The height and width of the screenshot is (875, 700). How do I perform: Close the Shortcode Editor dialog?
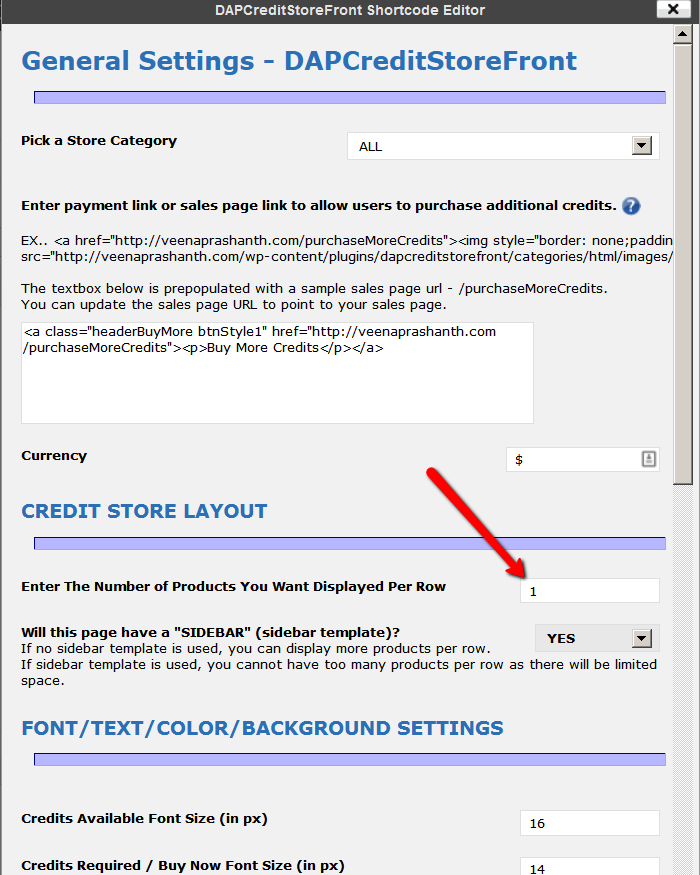pos(670,10)
